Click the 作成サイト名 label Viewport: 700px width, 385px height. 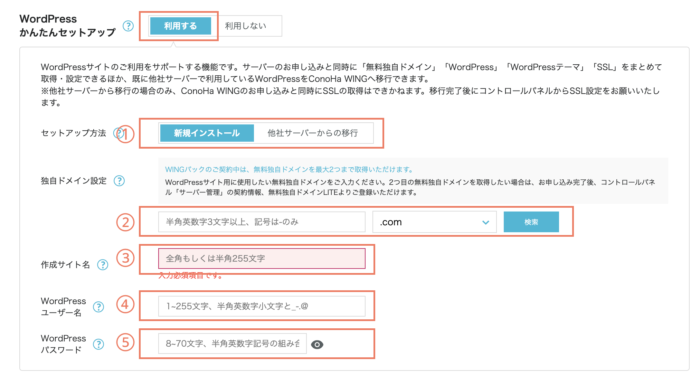[66, 265]
